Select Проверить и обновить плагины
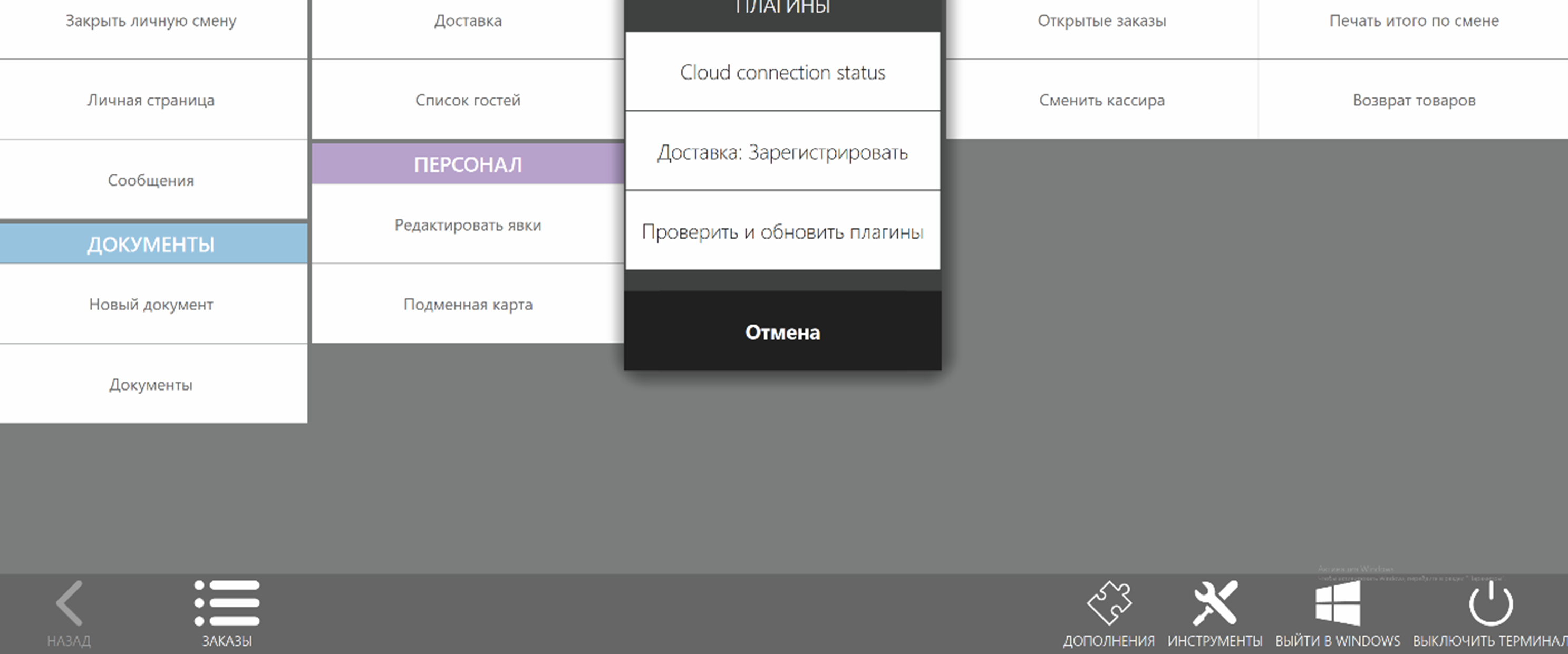Image resolution: width=1568 pixels, height=654 pixels. [x=782, y=232]
